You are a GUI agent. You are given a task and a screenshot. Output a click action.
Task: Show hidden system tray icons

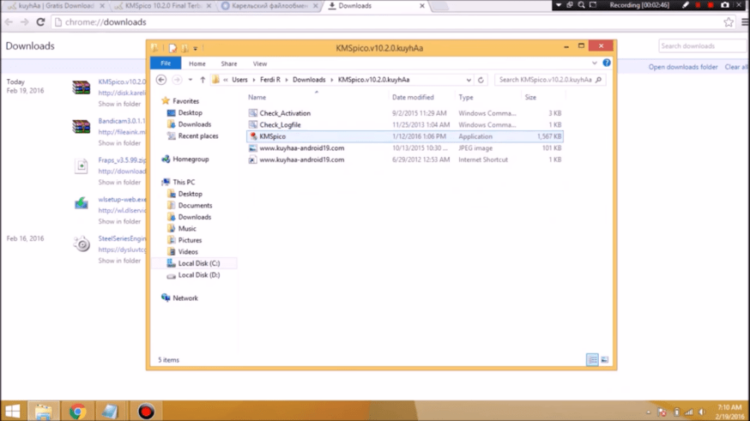click(649, 412)
